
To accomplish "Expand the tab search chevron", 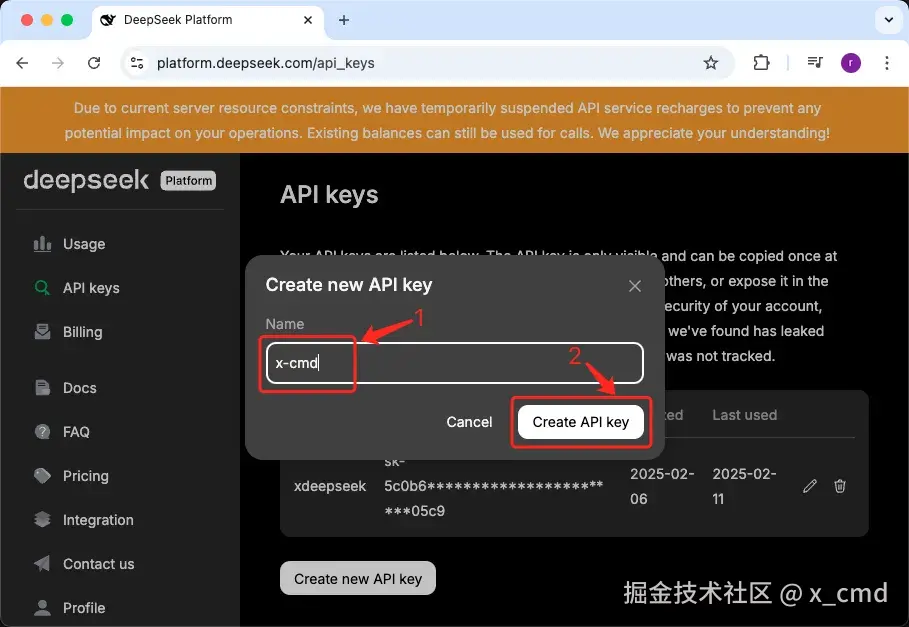I will pyautogui.click(x=888, y=20).
